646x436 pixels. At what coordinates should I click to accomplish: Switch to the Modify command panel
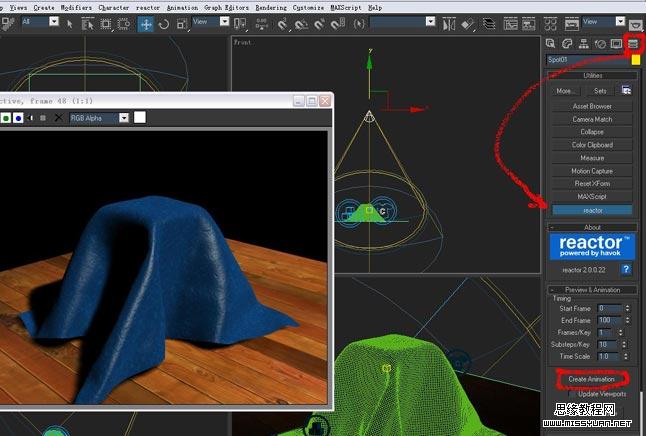[x=567, y=43]
